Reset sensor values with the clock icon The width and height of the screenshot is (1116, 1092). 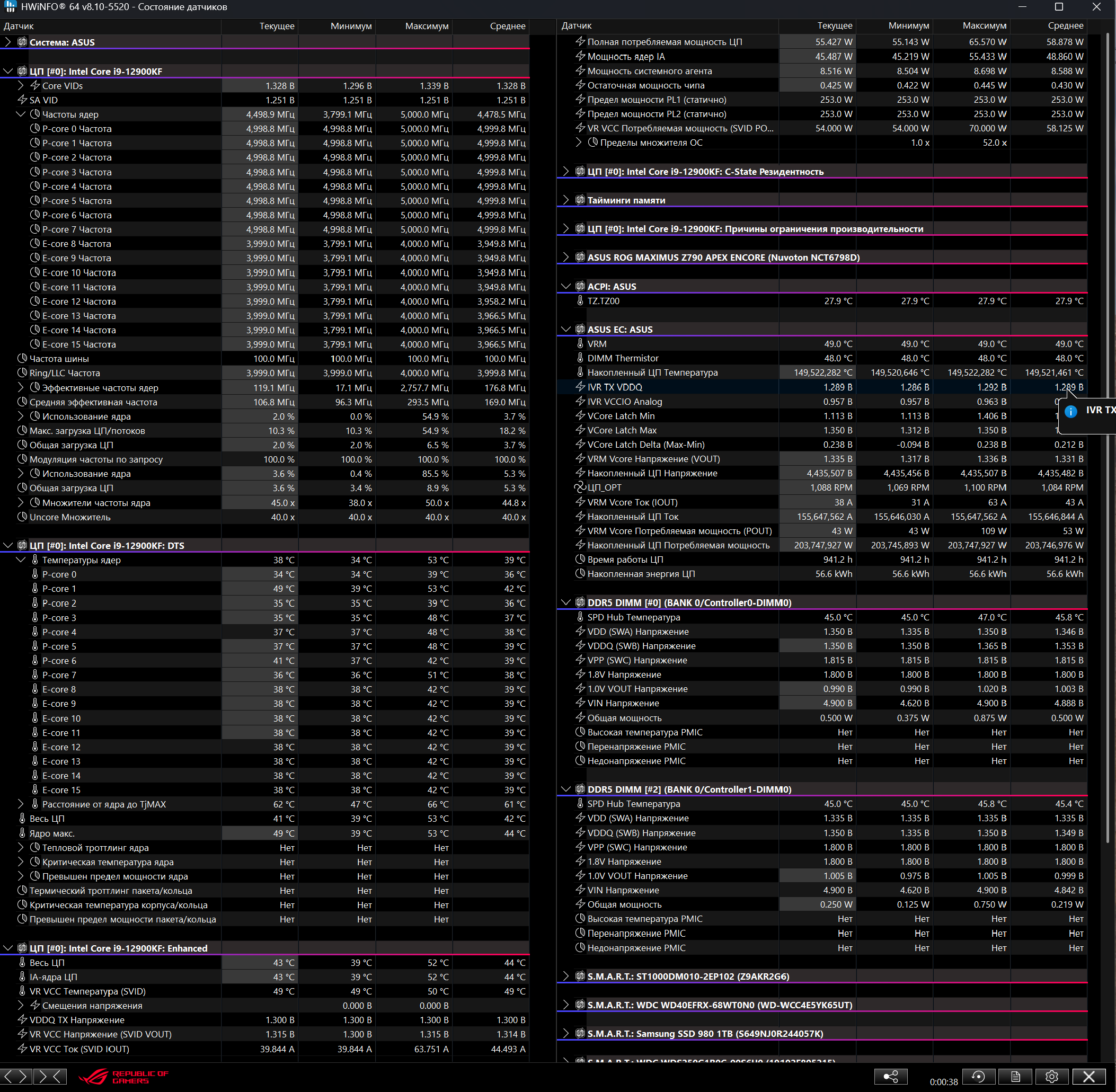[978, 1077]
